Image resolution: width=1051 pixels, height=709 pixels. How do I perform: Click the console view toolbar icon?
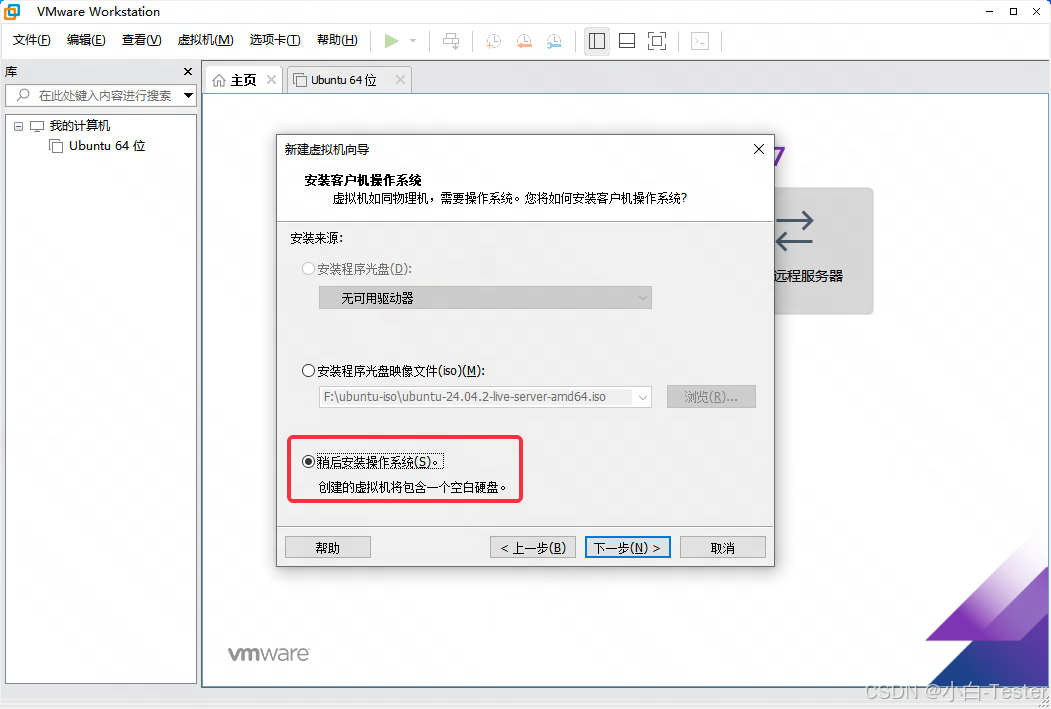pyautogui.click(x=700, y=41)
